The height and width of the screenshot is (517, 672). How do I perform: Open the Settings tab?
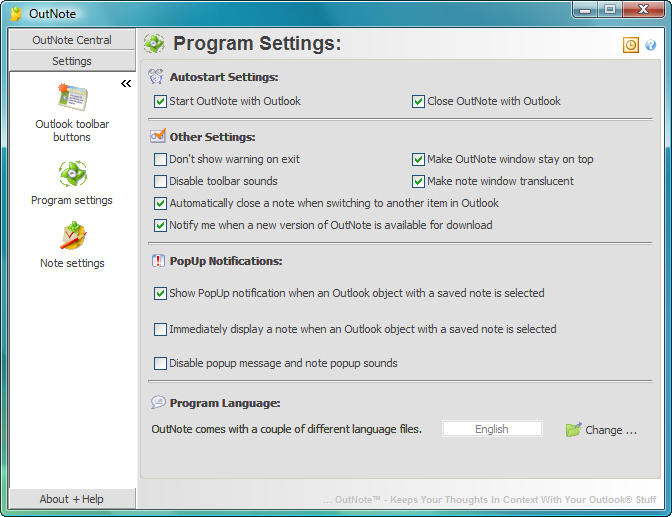click(72, 61)
